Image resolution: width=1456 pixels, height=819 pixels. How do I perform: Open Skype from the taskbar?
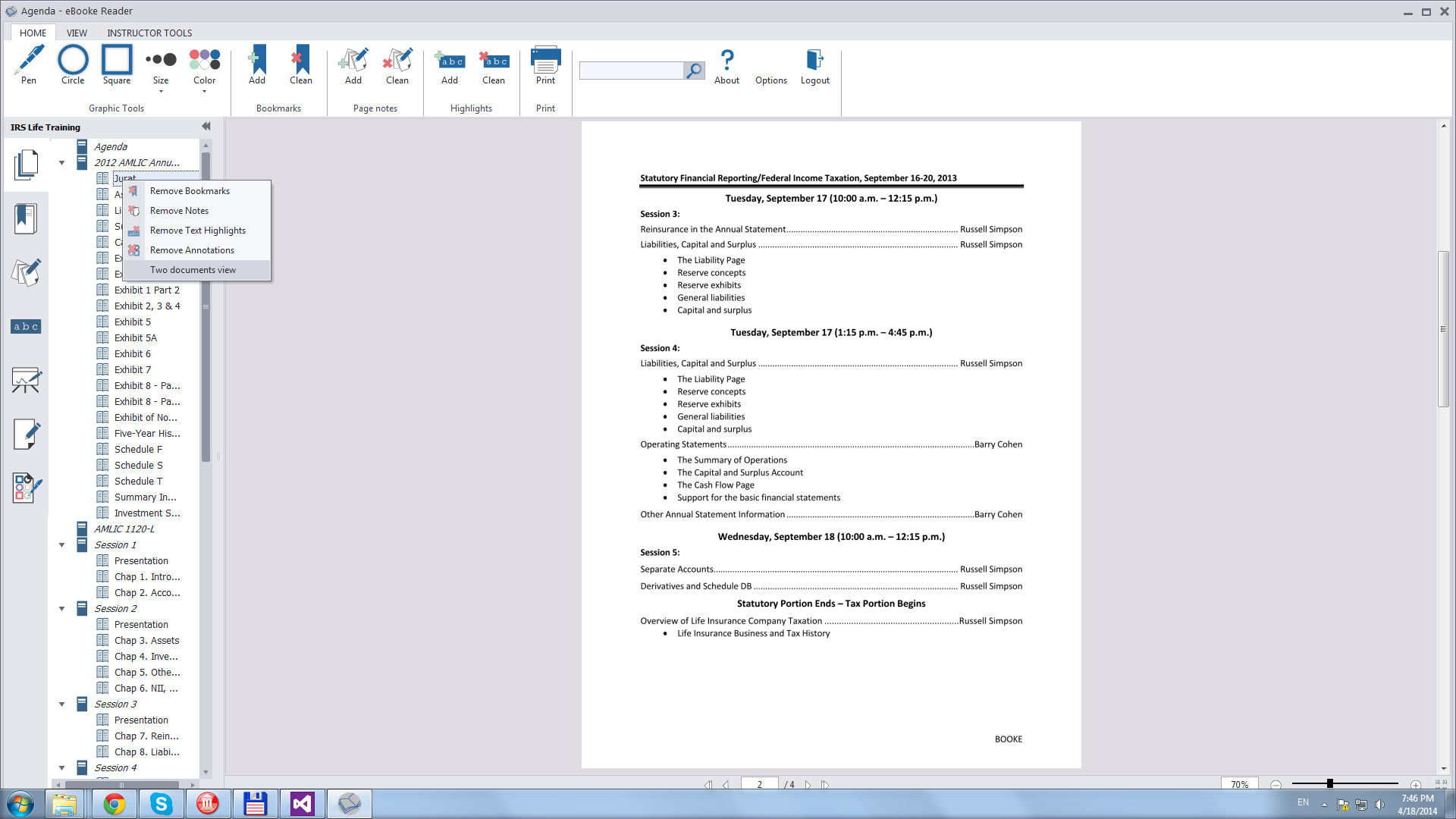(x=161, y=804)
